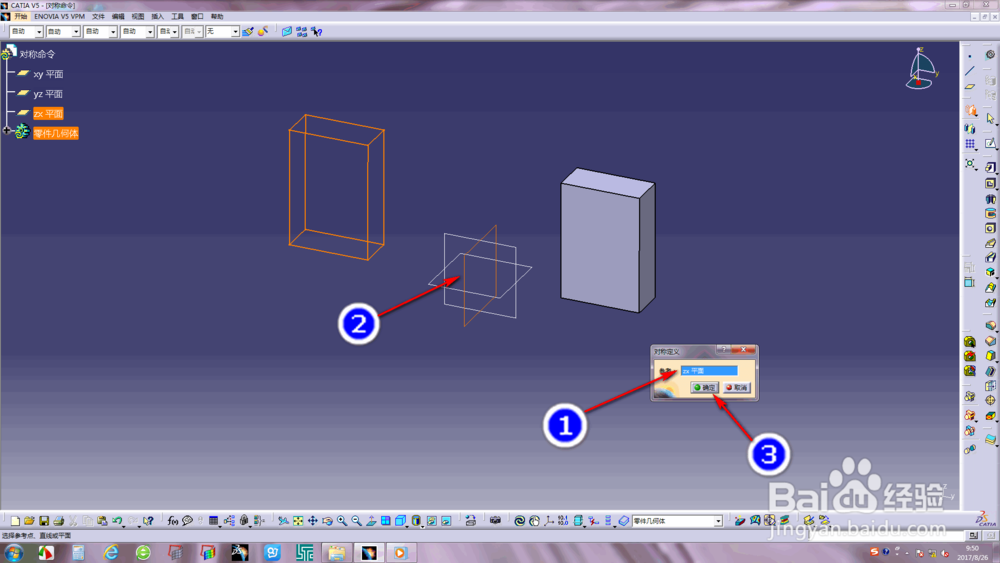Select the 对称命令 root node

click(x=37, y=54)
